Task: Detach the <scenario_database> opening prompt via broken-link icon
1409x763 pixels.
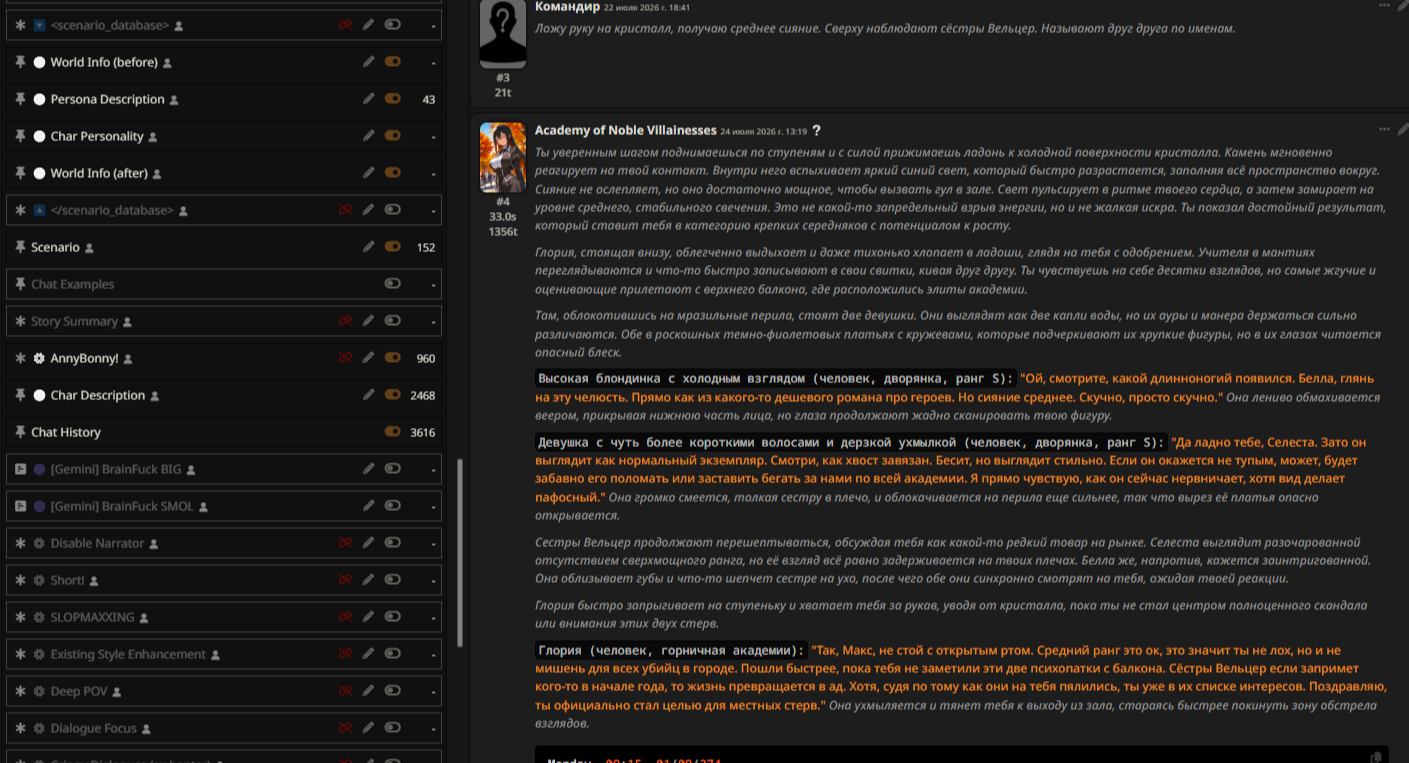Action: point(345,25)
